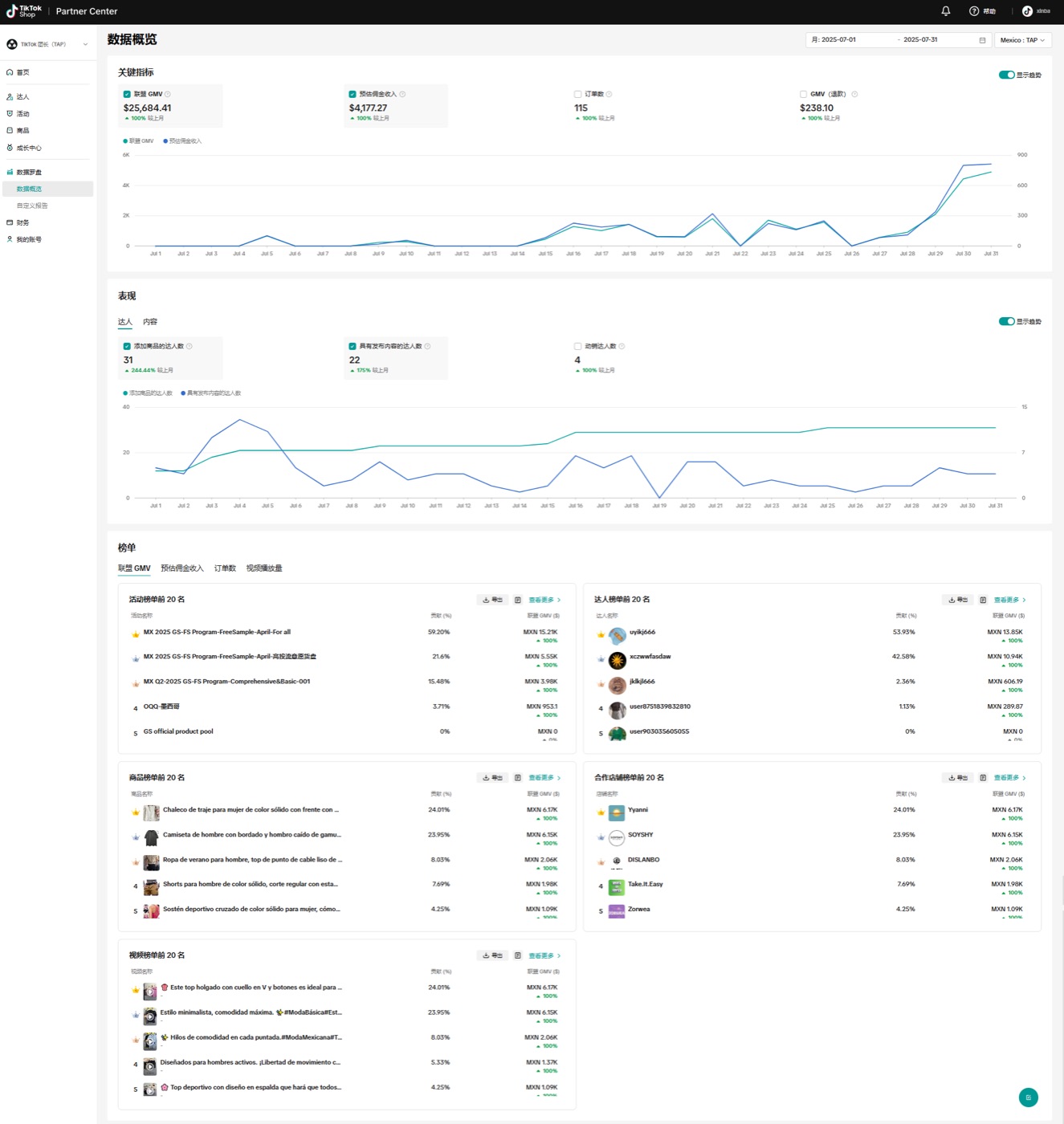This screenshot has height=1124, width=1064.
Task: Click the start date field 2025-07-01
Action: (x=839, y=40)
